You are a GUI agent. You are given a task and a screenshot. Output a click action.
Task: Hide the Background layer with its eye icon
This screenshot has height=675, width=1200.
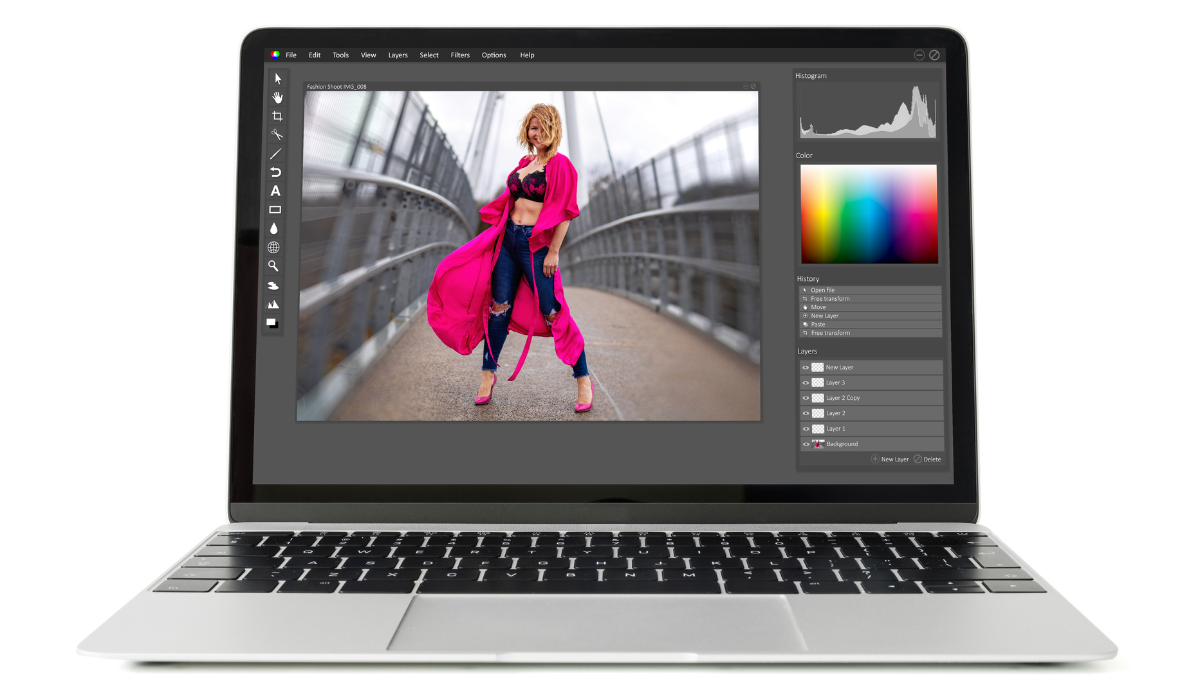point(806,444)
